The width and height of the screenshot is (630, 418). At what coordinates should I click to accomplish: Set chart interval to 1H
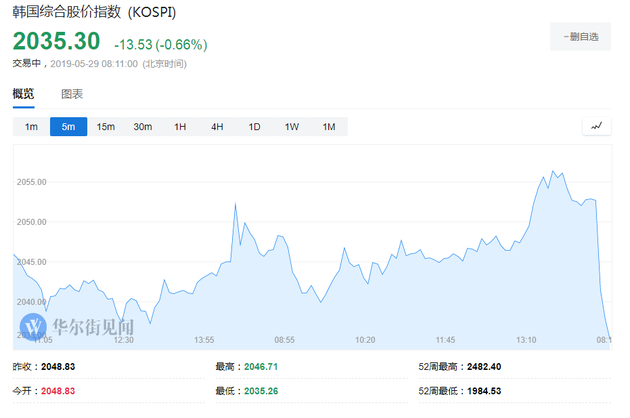180,127
